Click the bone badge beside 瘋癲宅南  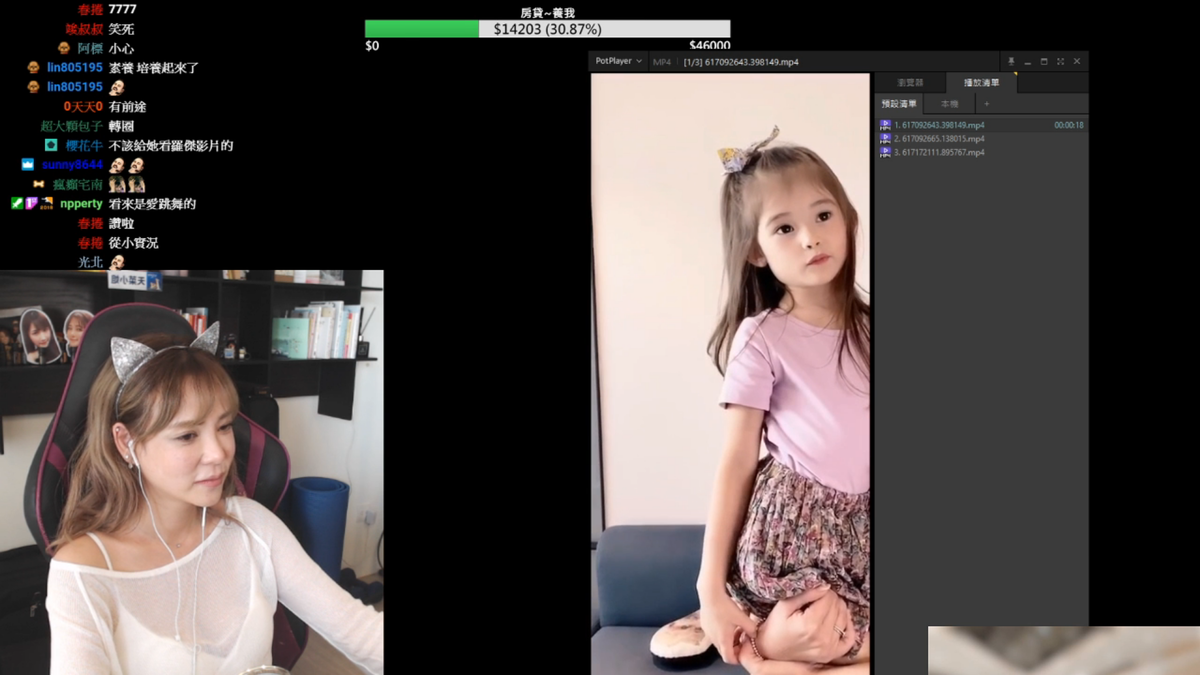pyautogui.click(x=39, y=184)
